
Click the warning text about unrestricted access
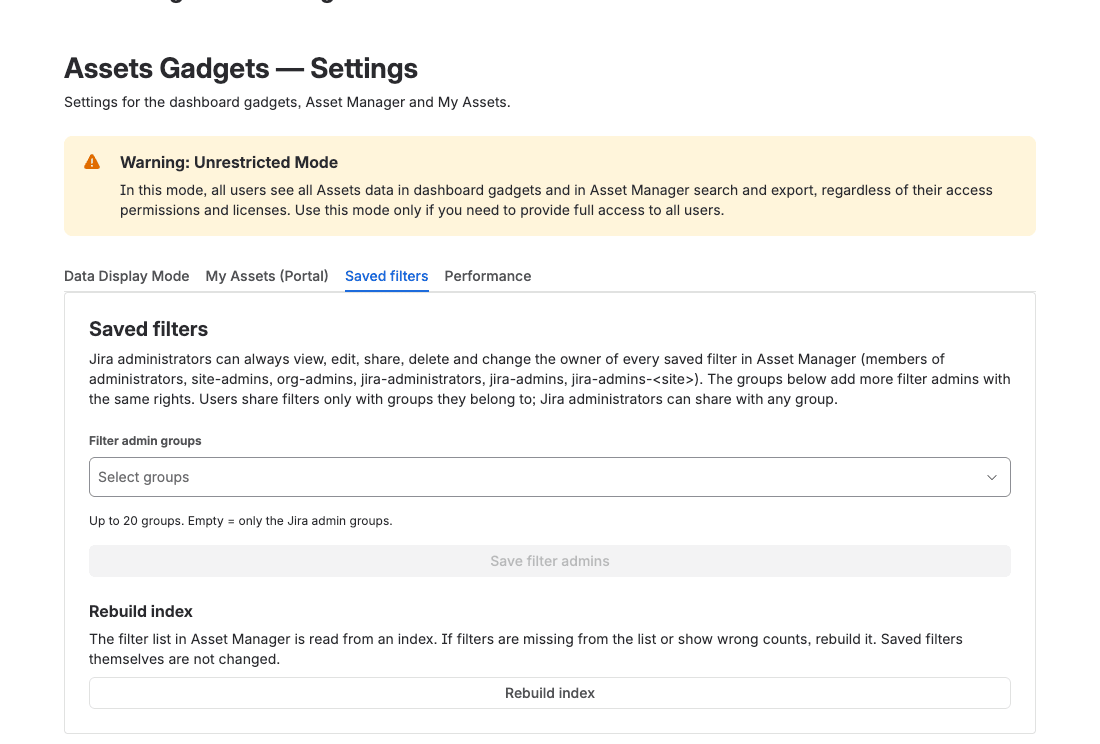pos(556,200)
